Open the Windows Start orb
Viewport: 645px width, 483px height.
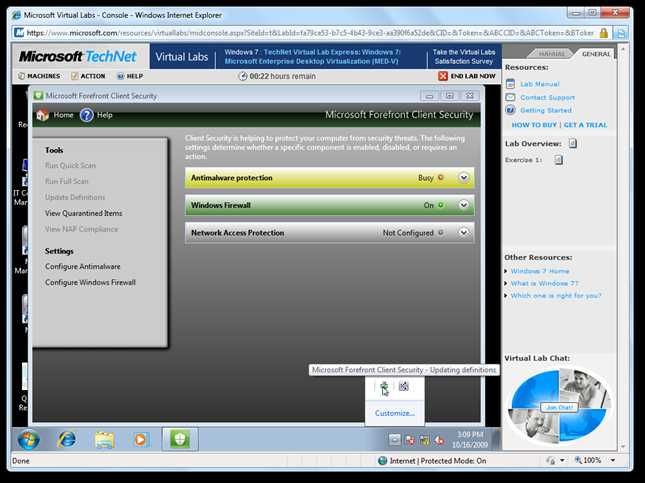click(29, 439)
